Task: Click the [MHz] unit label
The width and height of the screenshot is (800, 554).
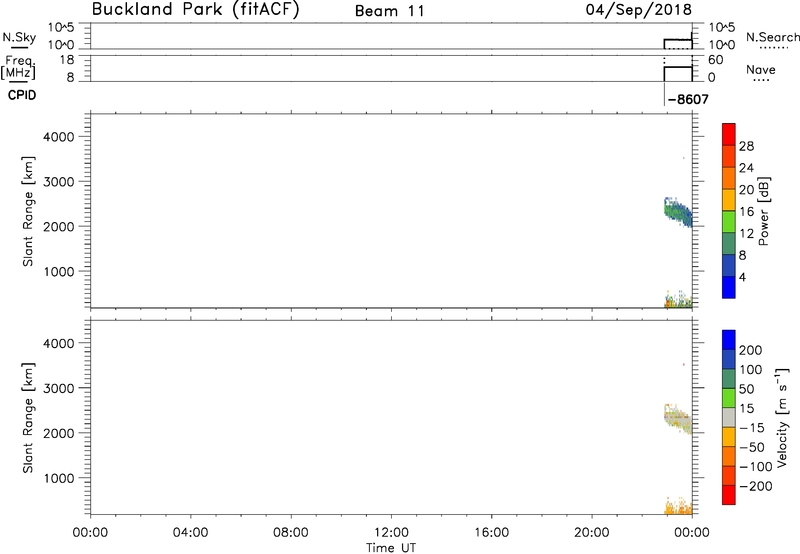Action: pos(18,72)
